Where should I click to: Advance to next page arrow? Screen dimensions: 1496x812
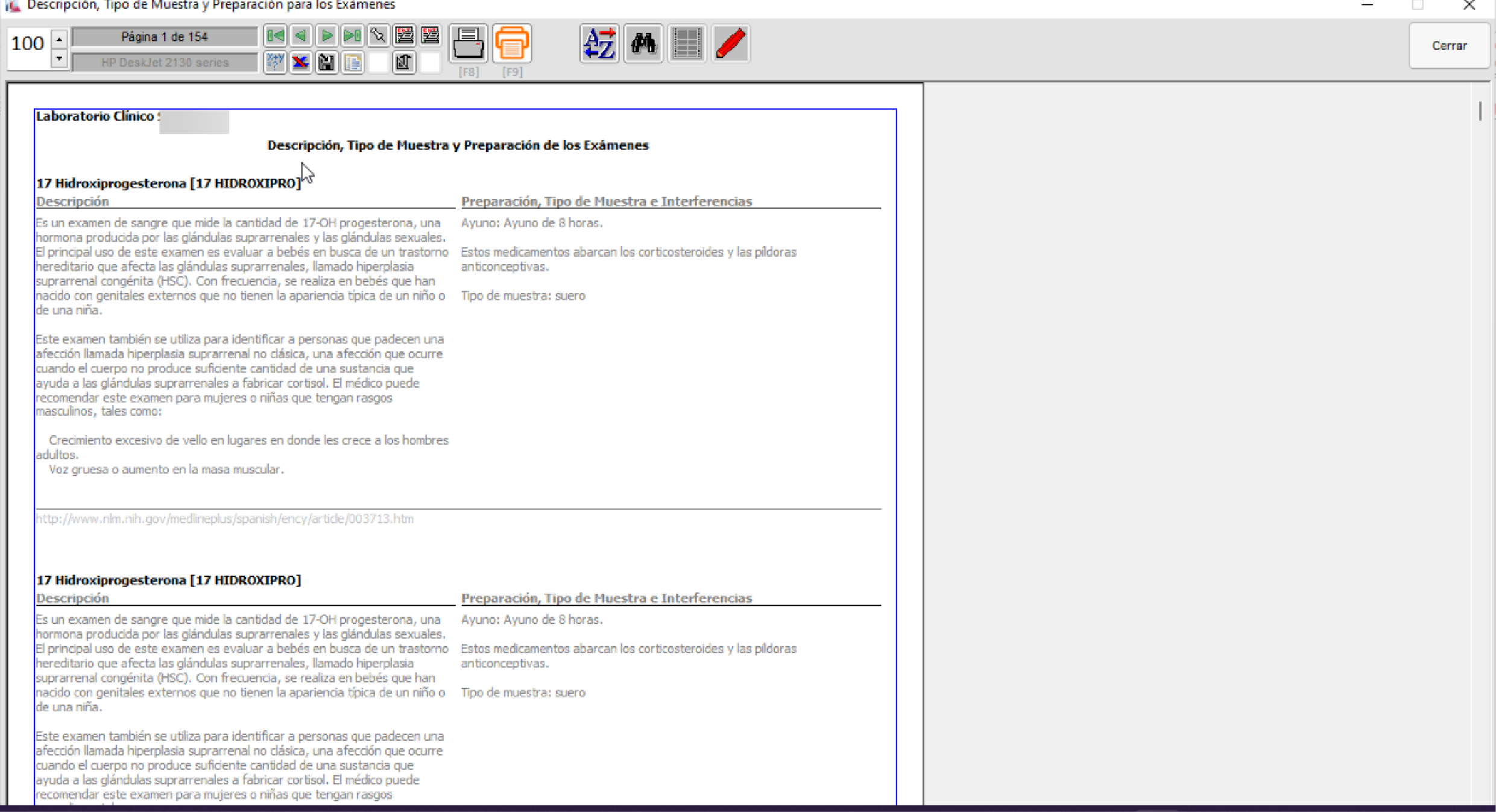327,36
